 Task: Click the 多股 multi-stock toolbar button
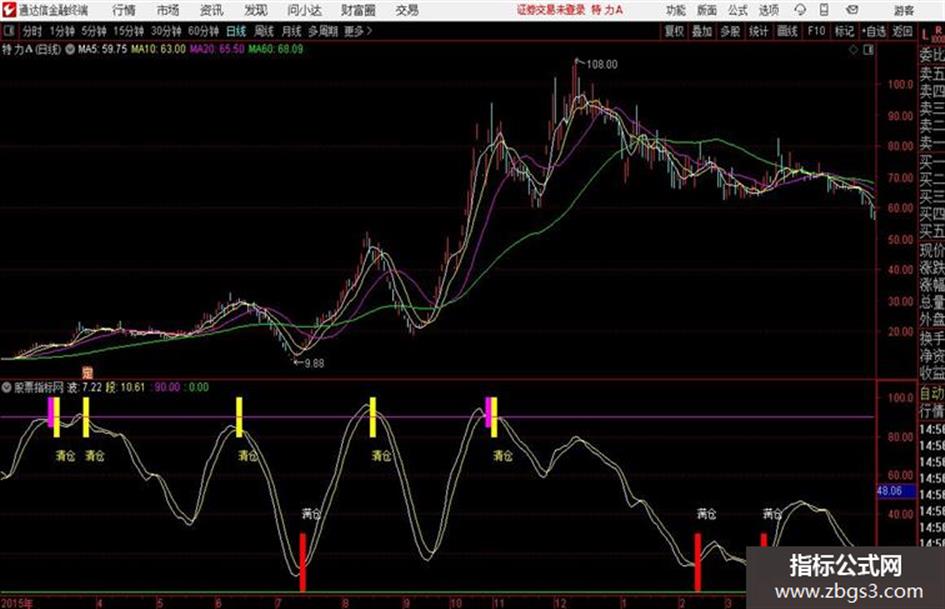[x=730, y=31]
